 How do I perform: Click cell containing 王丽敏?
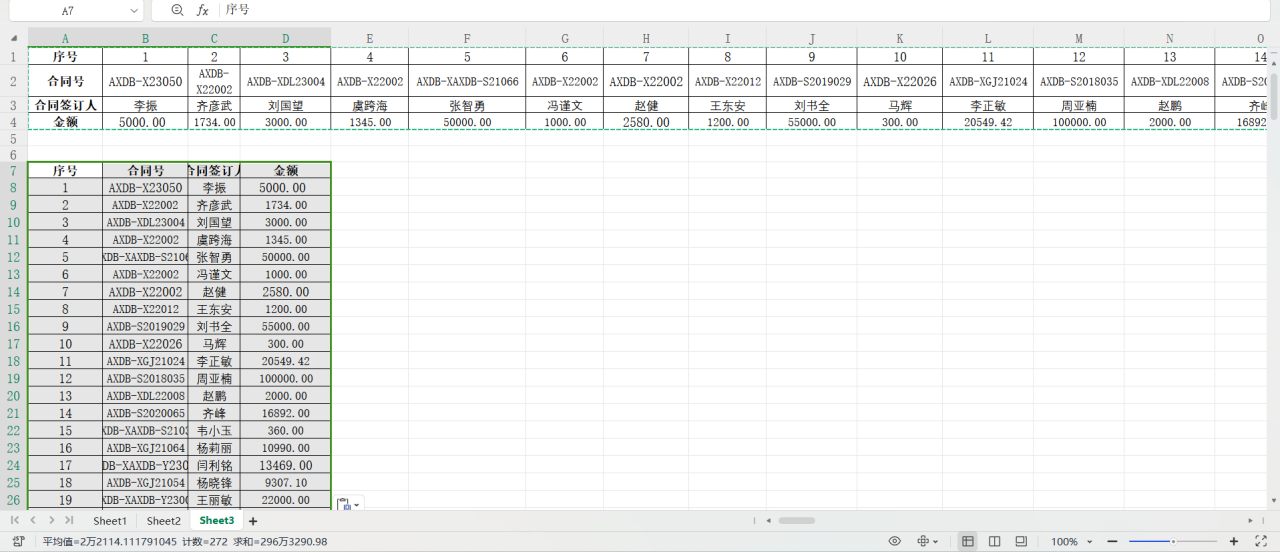tap(214, 500)
